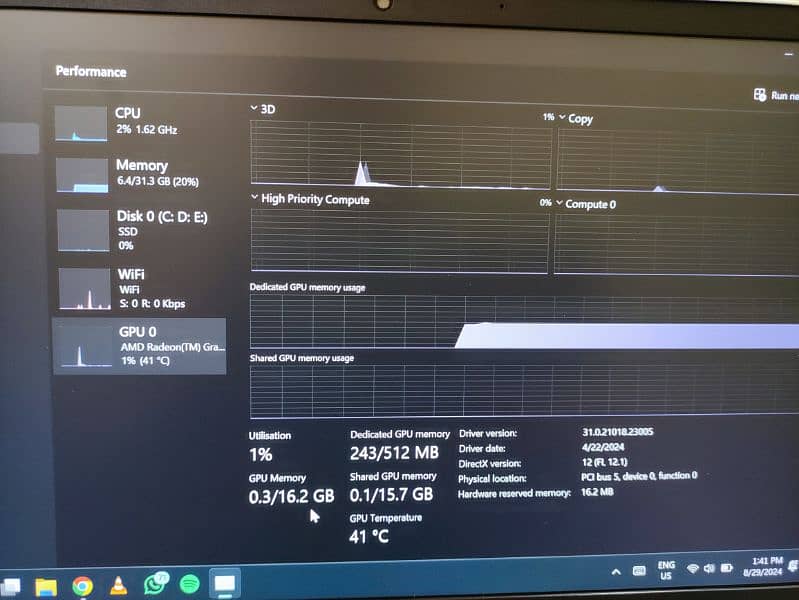Image resolution: width=799 pixels, height=600 pixels.
Task: Click the Task Manager taskbar icon
Action: tap(225, 583)
